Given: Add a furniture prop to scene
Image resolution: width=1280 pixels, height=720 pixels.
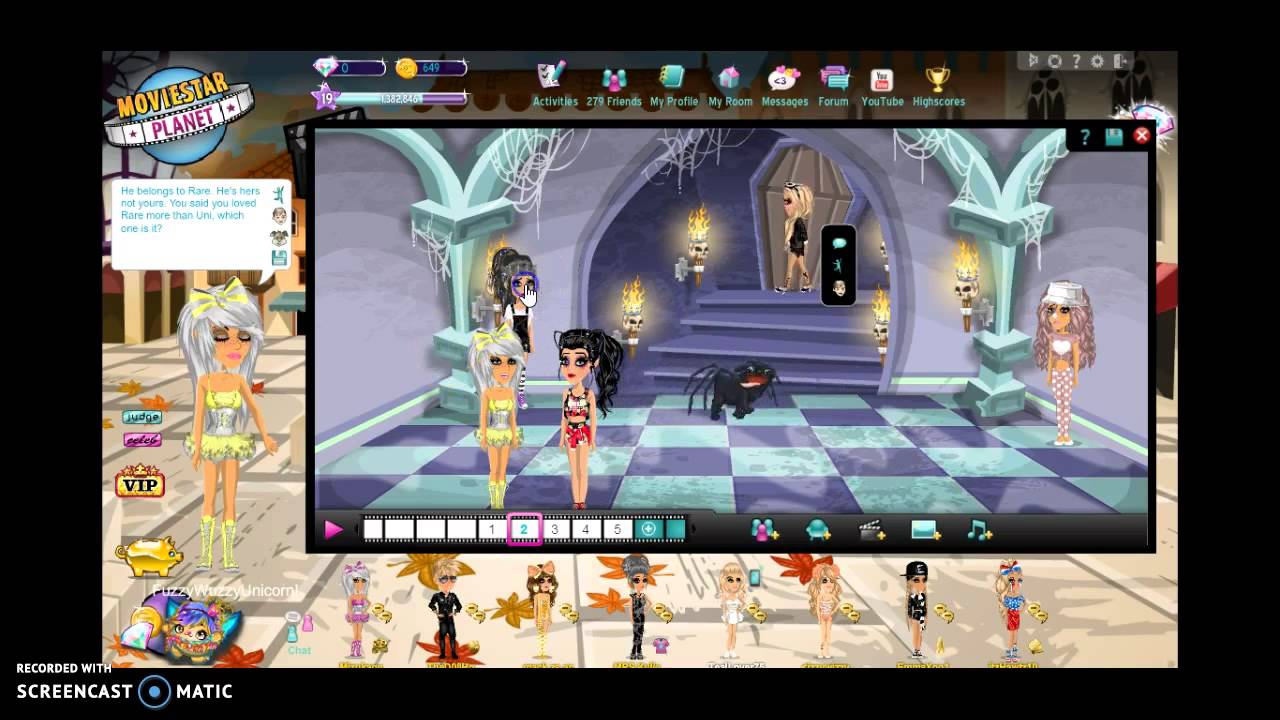Looking at the screenshot, I should 818,531.
